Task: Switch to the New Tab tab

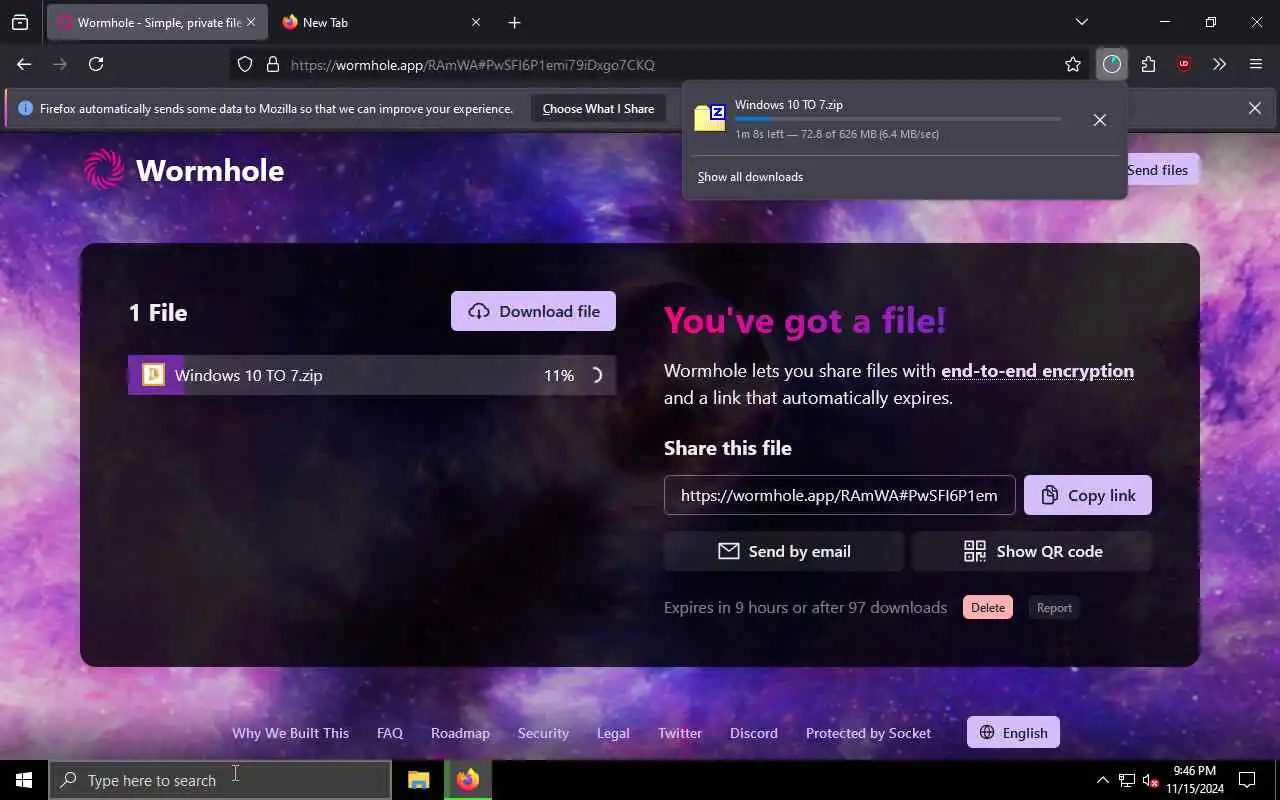Action: (381, 22)
